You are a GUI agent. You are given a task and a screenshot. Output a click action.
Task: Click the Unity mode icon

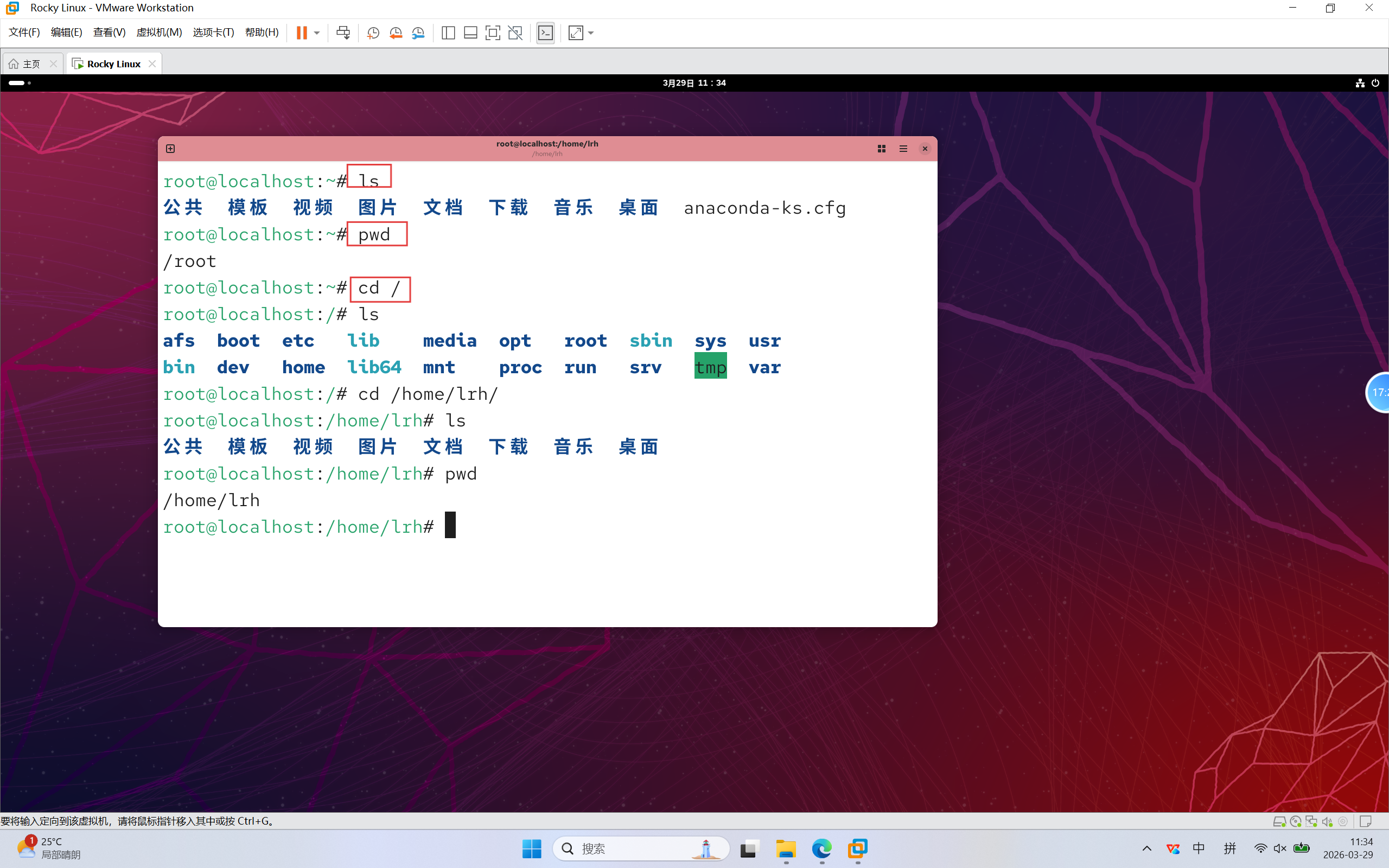click(515, 33)
